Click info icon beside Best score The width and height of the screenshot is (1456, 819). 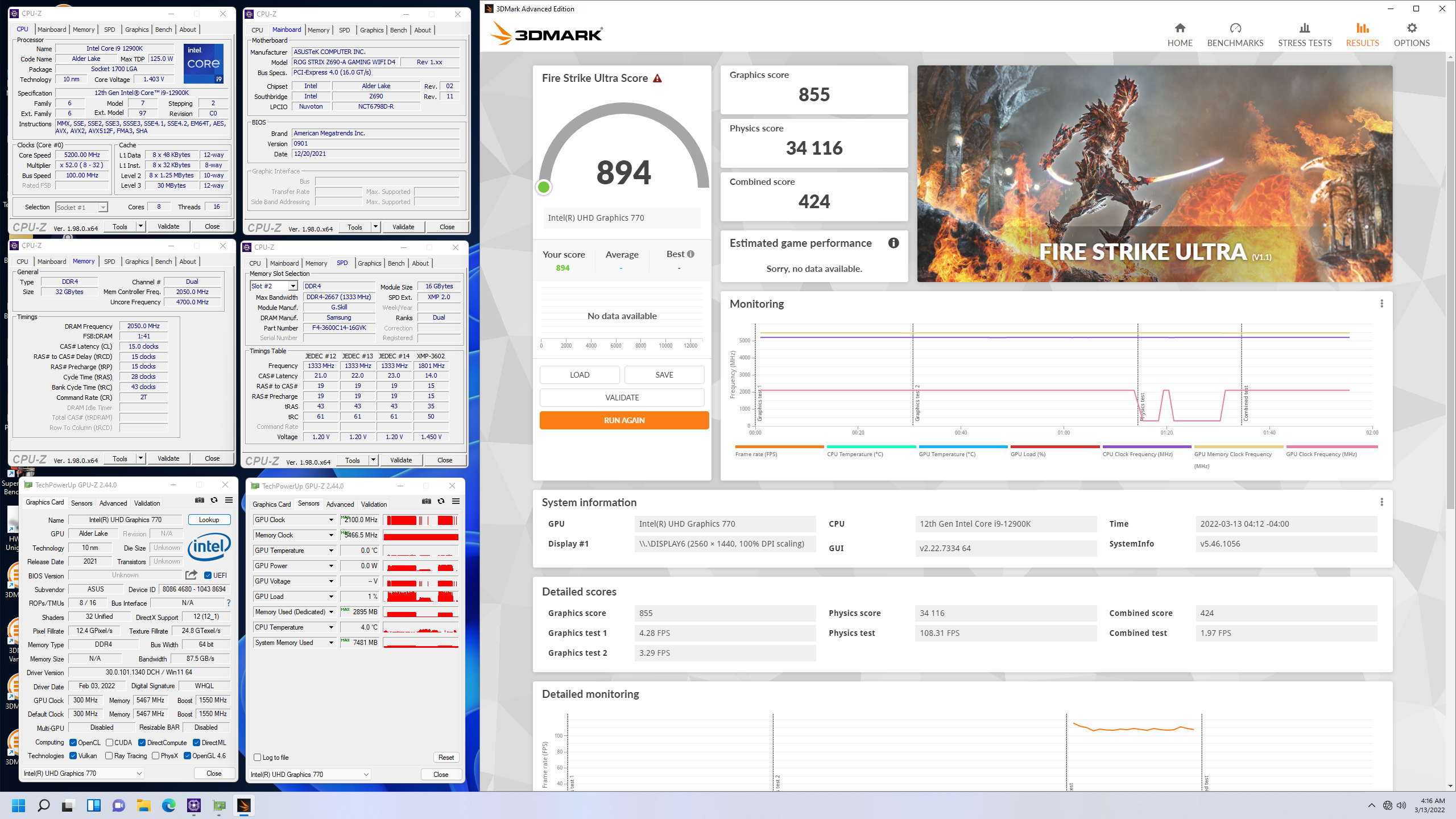click(690, 254)
